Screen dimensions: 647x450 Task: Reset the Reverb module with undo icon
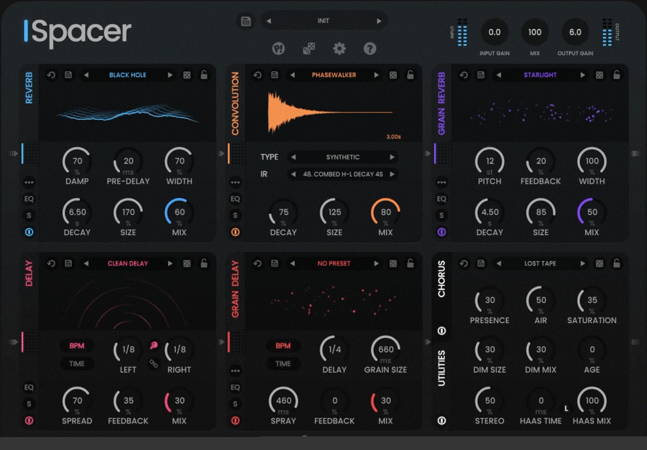50,75
